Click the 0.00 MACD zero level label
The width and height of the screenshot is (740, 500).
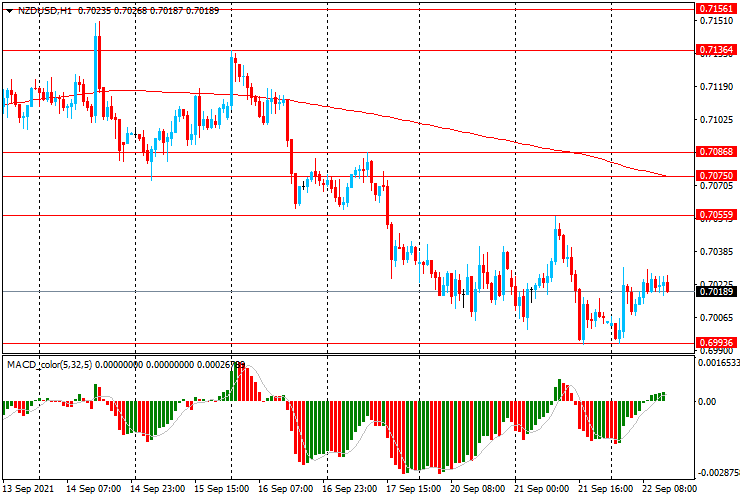708,402
